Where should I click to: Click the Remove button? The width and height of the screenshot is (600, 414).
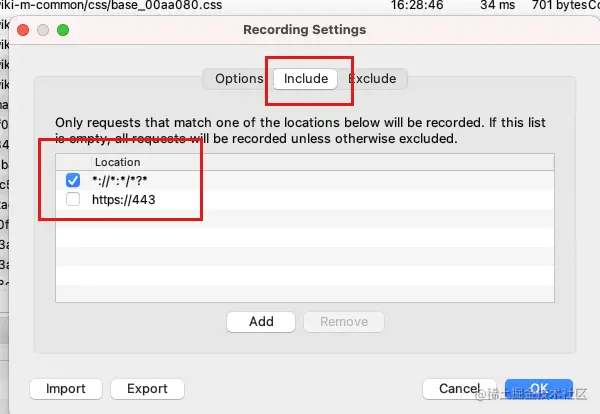pos(344,322)
